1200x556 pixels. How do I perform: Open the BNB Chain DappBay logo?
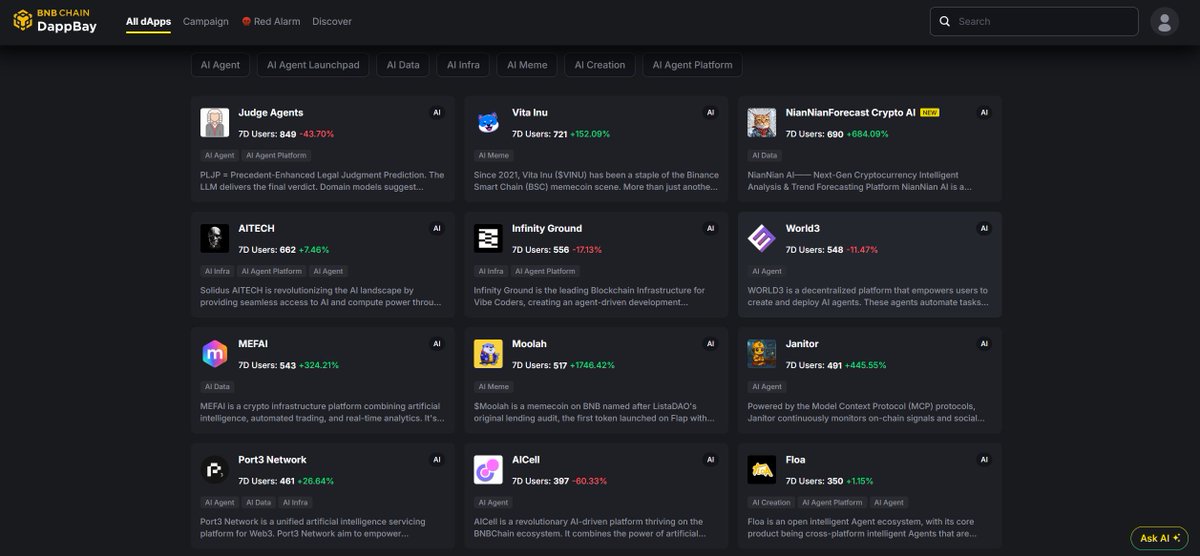coord(55,21)
